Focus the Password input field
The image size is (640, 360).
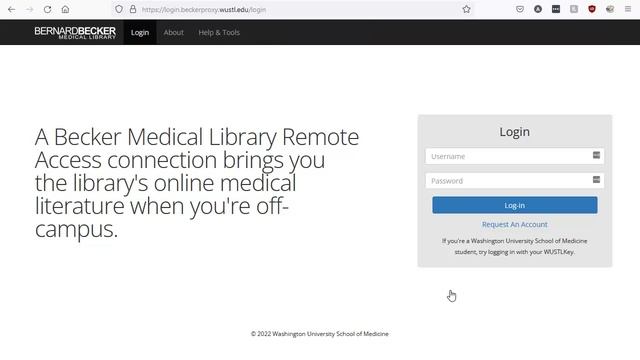tap(515, 181)
